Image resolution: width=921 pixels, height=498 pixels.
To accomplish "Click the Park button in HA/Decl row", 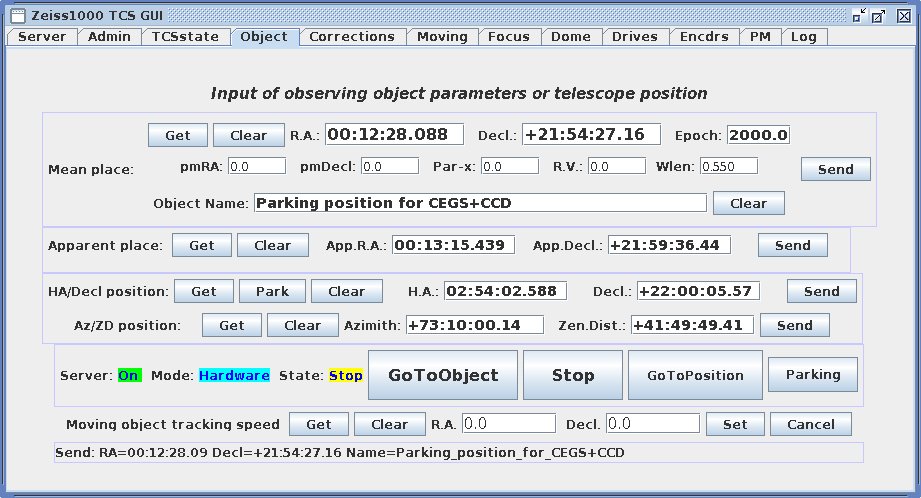I will [273, 291].
